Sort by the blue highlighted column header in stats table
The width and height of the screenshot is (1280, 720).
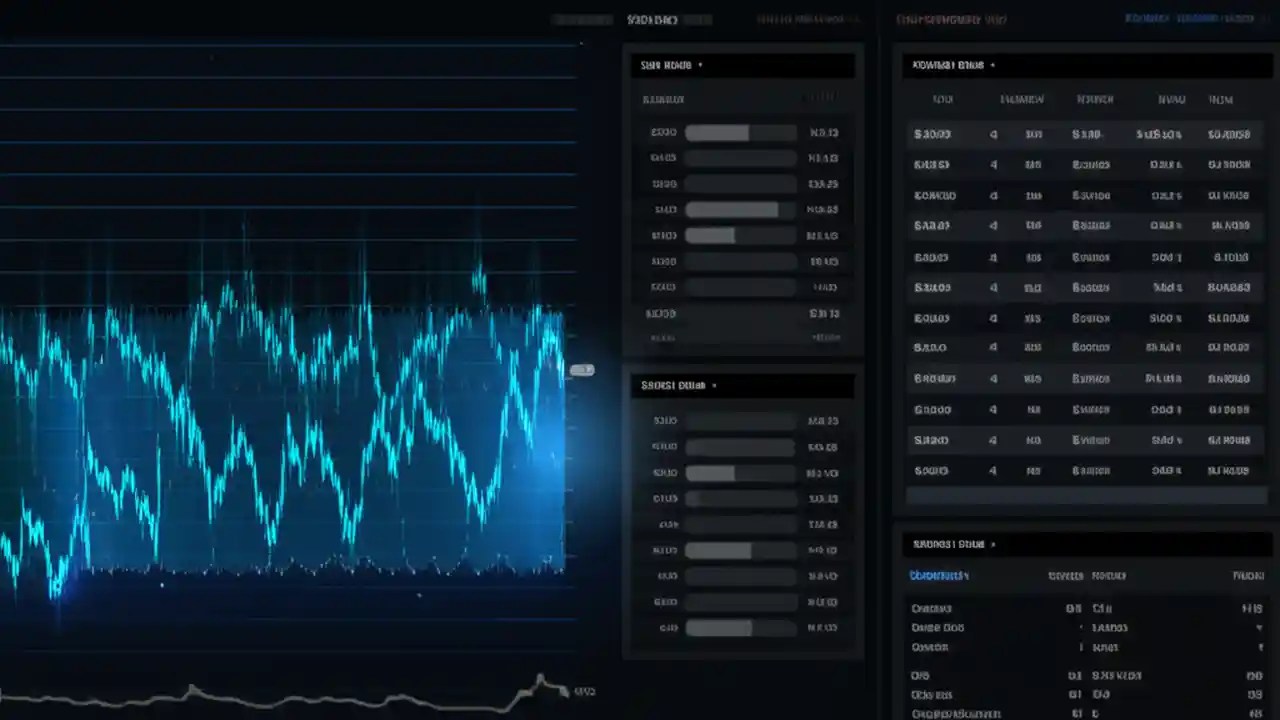tap(938, 575)
